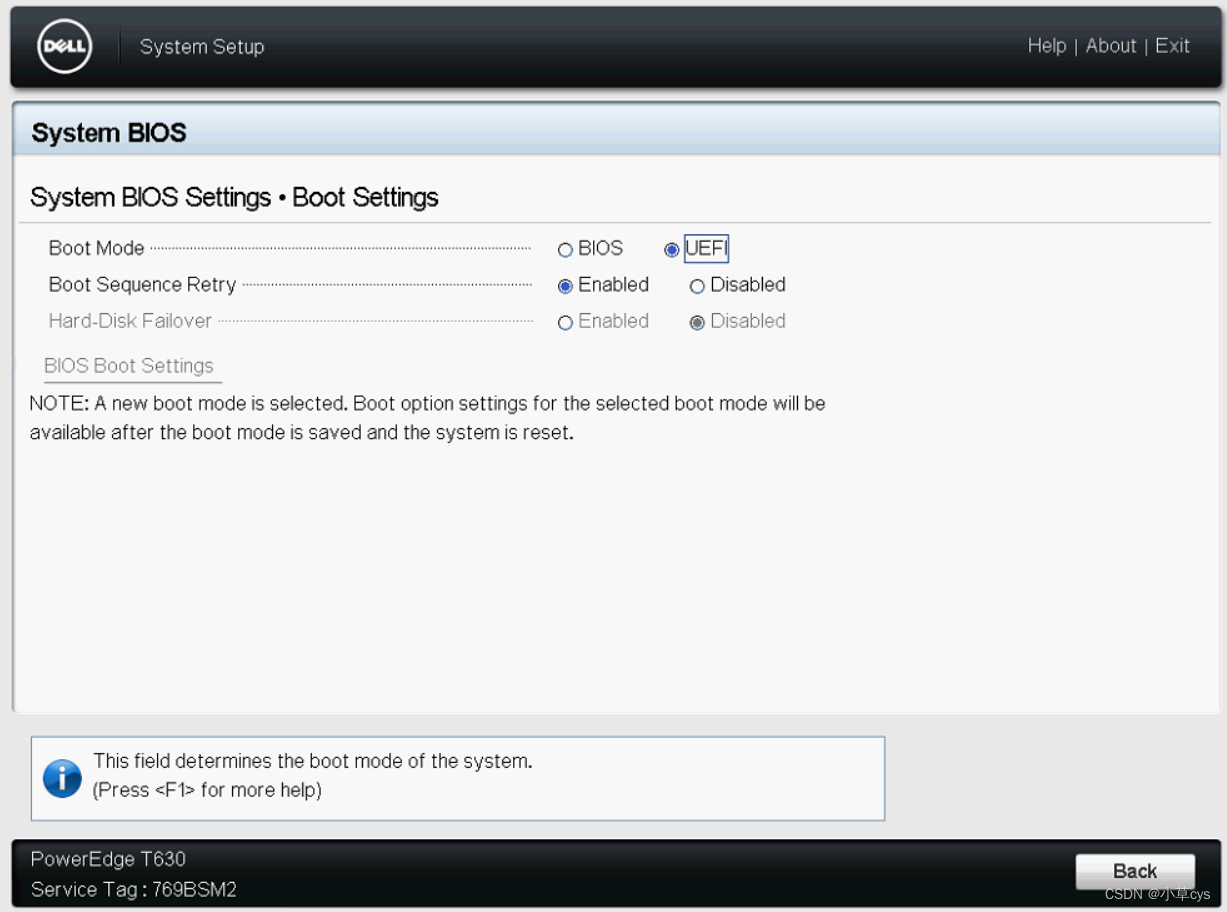The image size is (1227, 912).
Task: Enable Boot Sequence Retry
Action: 566,286
